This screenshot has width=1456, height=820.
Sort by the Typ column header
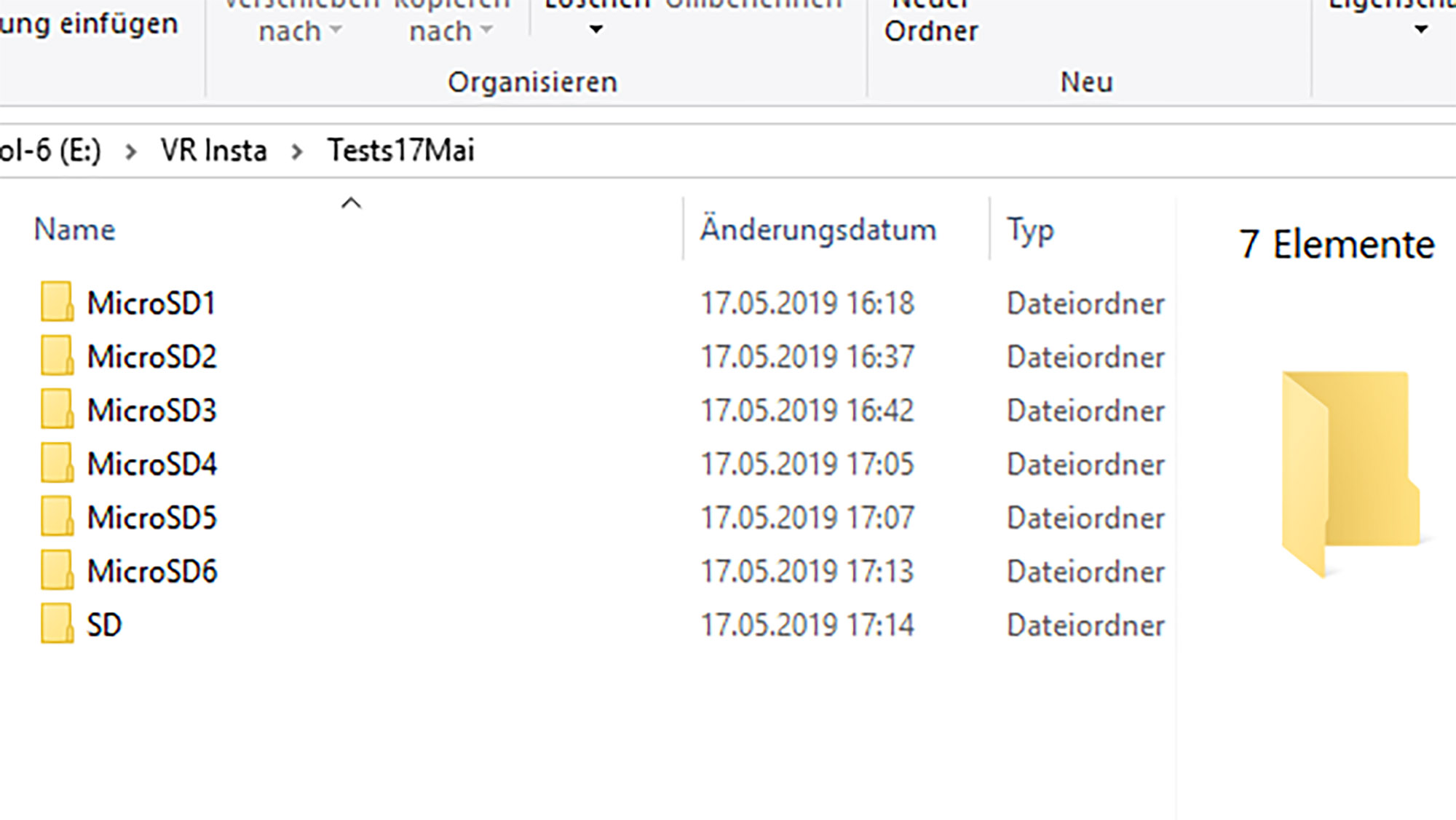[1030, 230]
